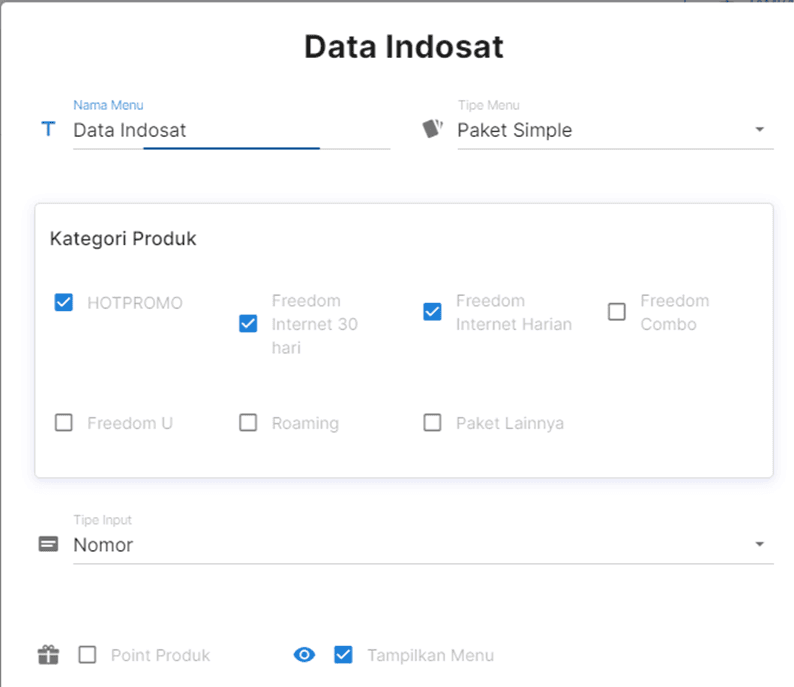
Task: Uncheck Freedom Internet 30 hari checkbox
Action: coord(248,324)
